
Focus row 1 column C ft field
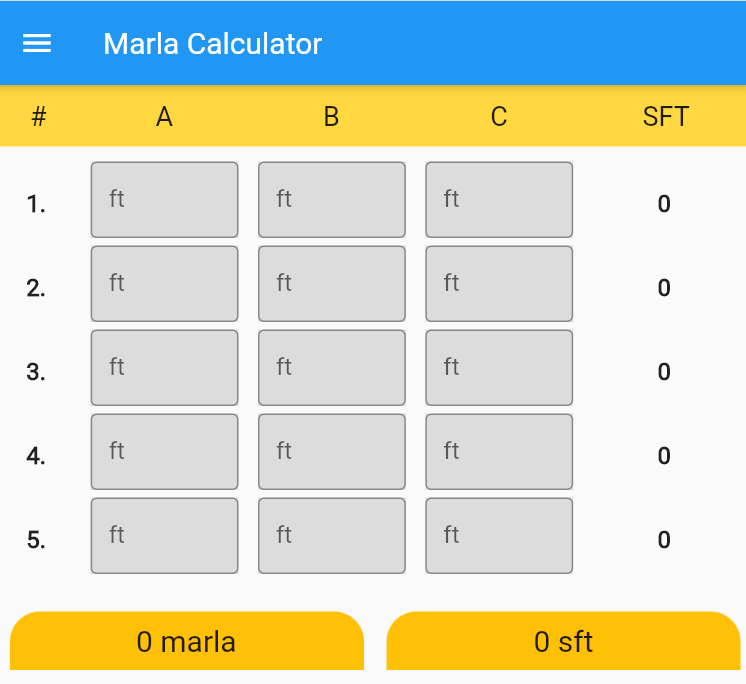499,200
